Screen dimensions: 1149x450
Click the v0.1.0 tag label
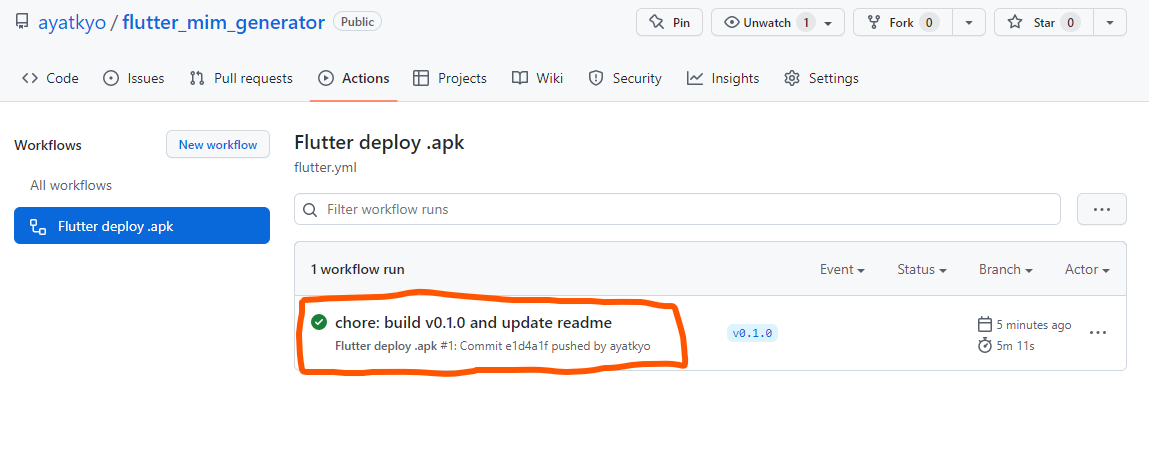(752, 333)
